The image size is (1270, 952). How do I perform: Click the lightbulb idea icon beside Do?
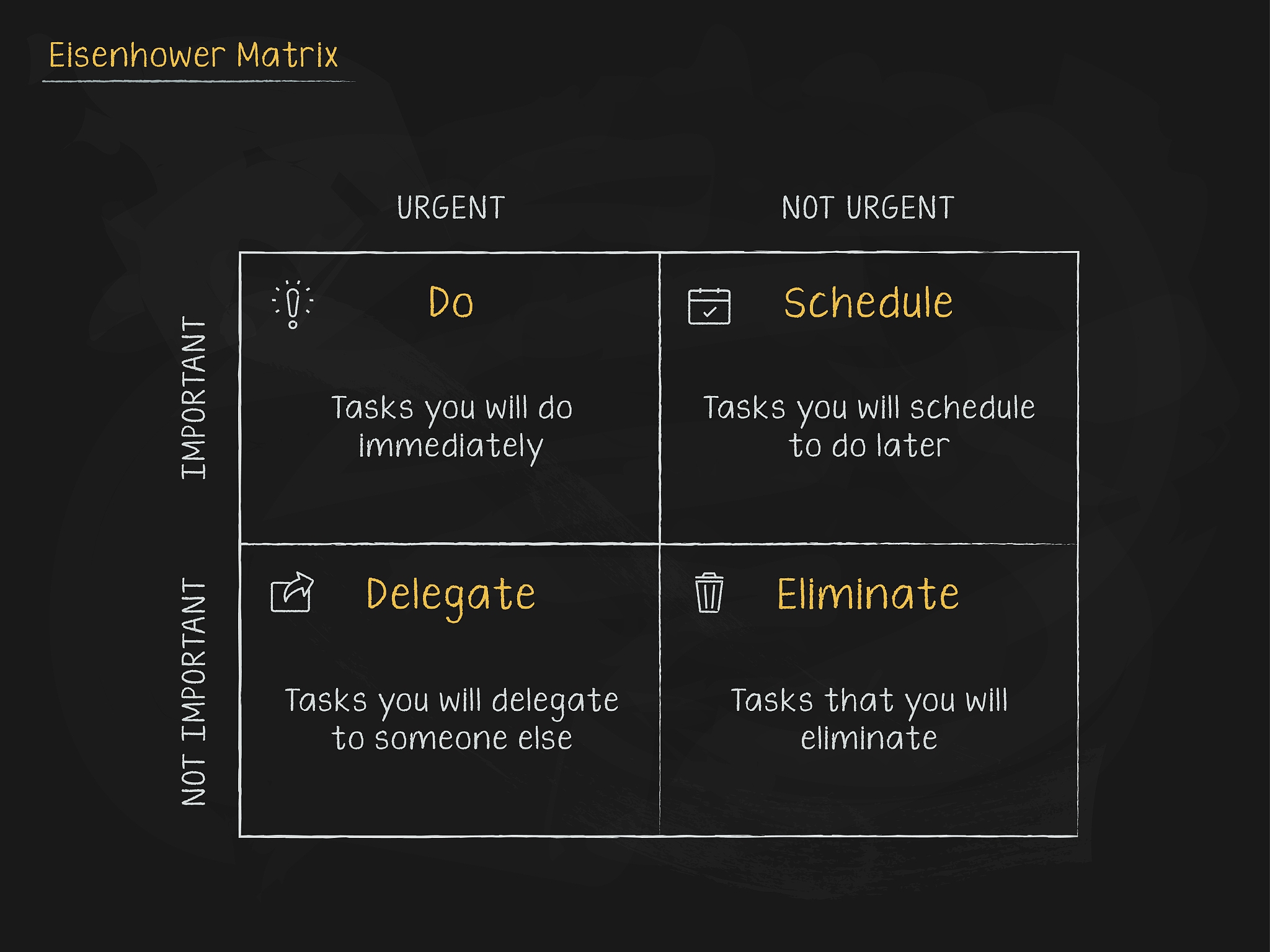293,304
